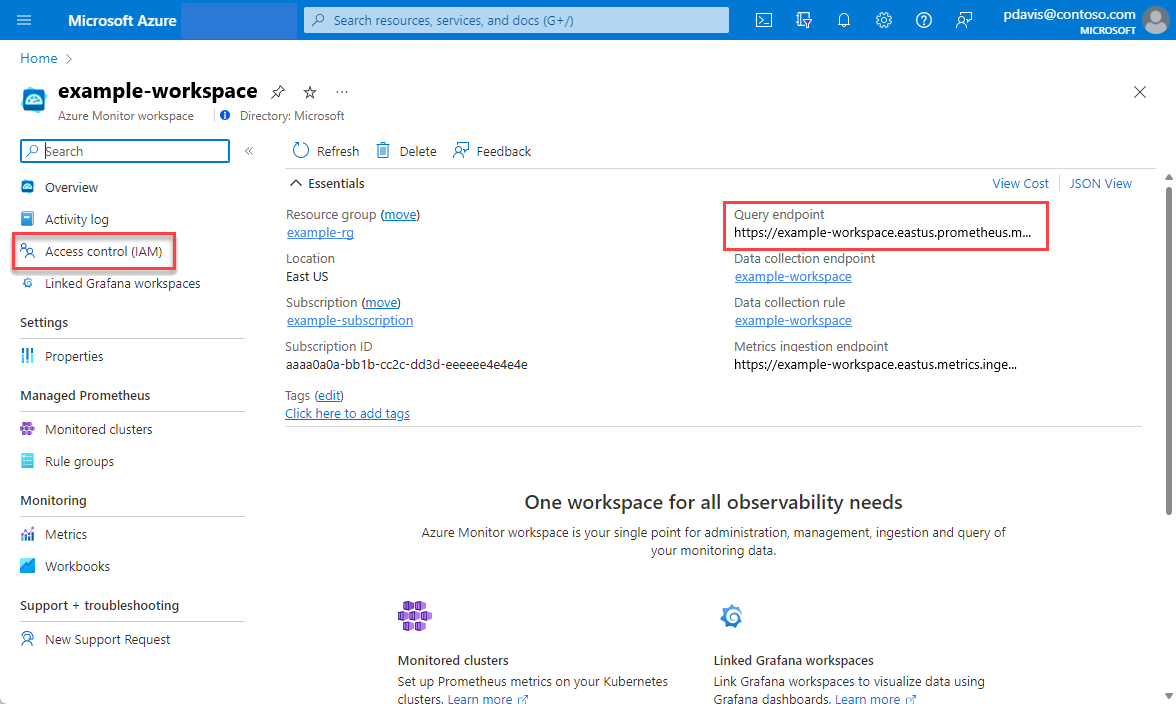
Task: Open Properties under Settings
Action: [x=74, y=356]
